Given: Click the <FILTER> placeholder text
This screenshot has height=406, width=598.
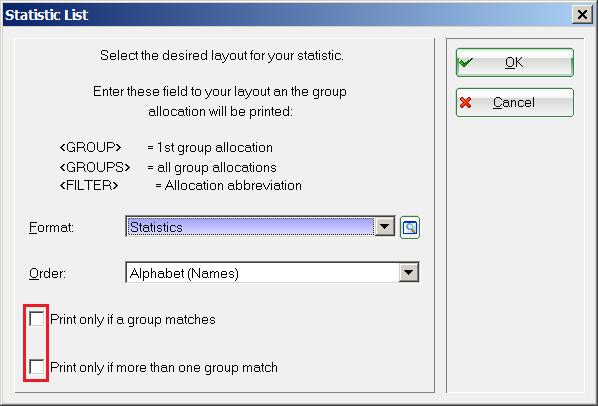Looking at the screenshot, I should pyautogui.click(x=89, y=185).
